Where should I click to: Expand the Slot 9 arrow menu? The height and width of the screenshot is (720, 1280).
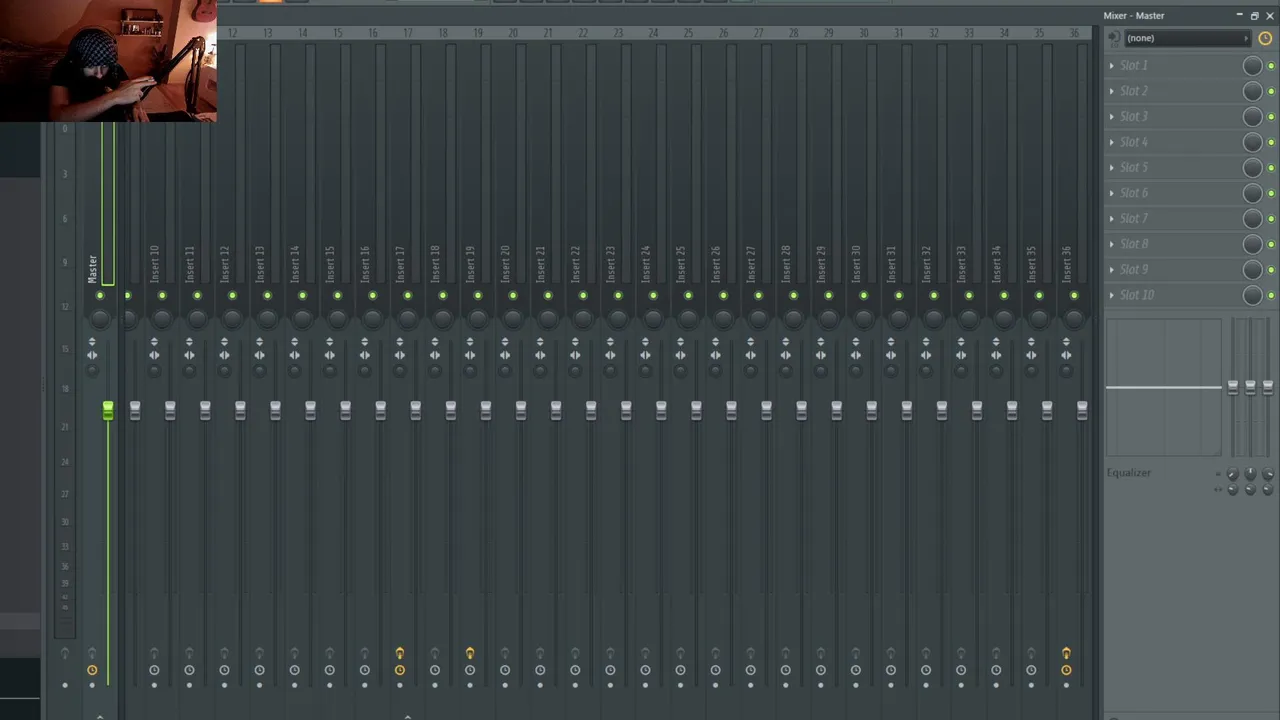click(1111, 269)
